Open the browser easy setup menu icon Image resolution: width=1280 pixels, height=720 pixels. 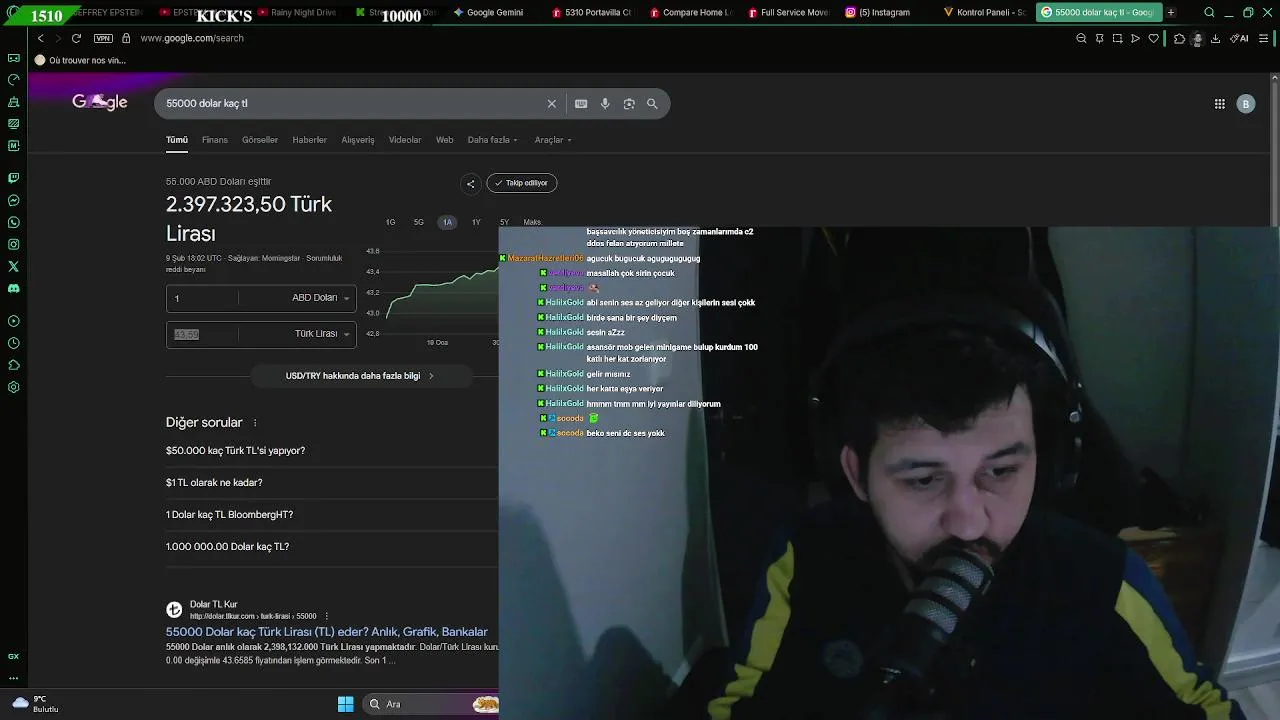pyautogui.click(x=1264, y=38)
